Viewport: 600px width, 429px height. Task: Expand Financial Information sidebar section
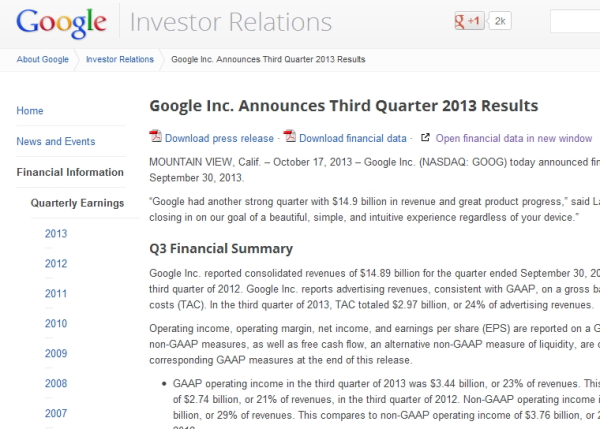point(70,172)
